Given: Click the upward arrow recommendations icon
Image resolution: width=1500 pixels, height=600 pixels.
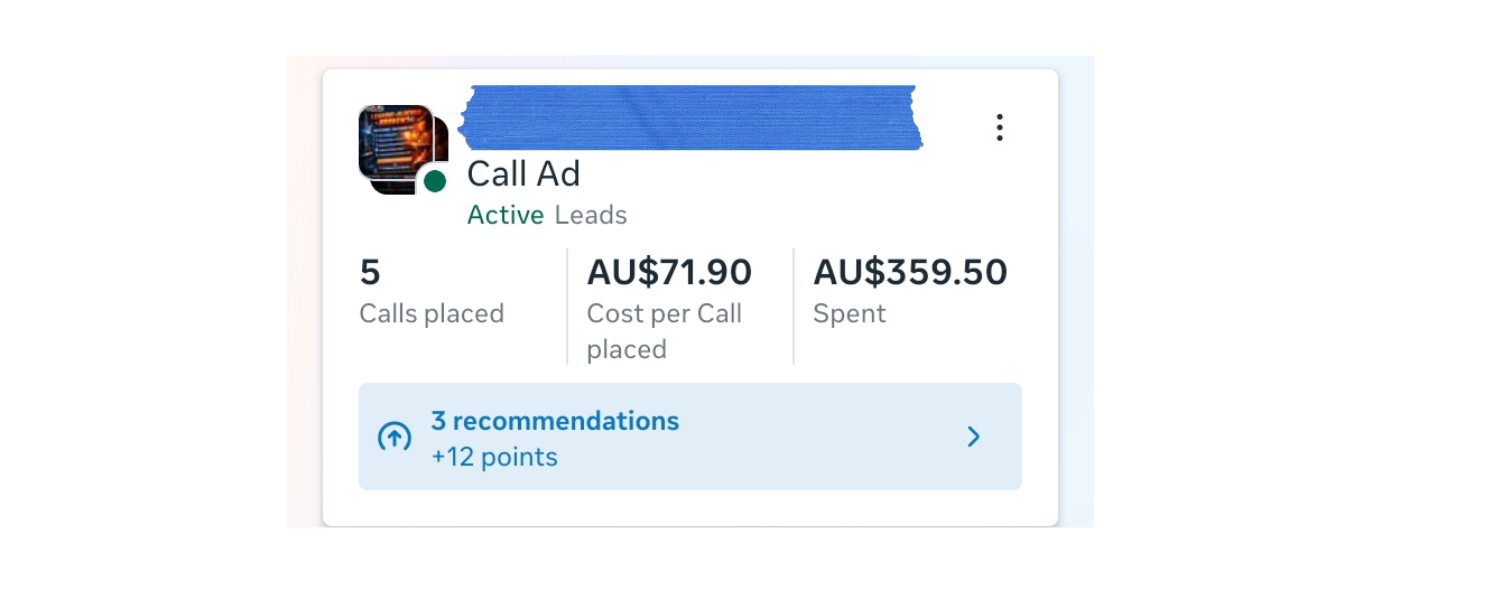Looking at the screenshot, I should (394, 437).
